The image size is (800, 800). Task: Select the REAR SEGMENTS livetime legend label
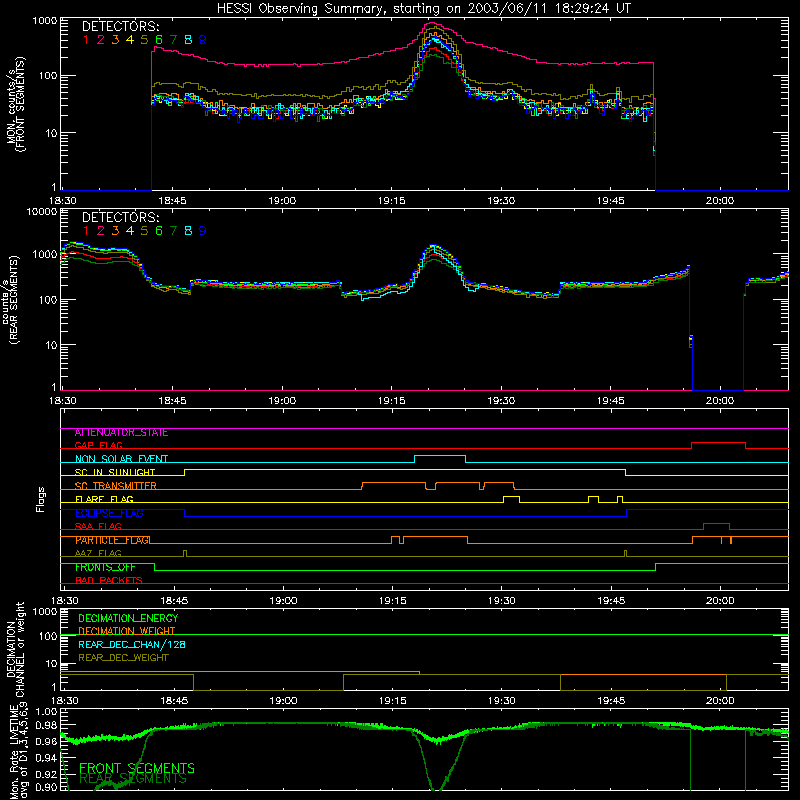coord(133,779)
